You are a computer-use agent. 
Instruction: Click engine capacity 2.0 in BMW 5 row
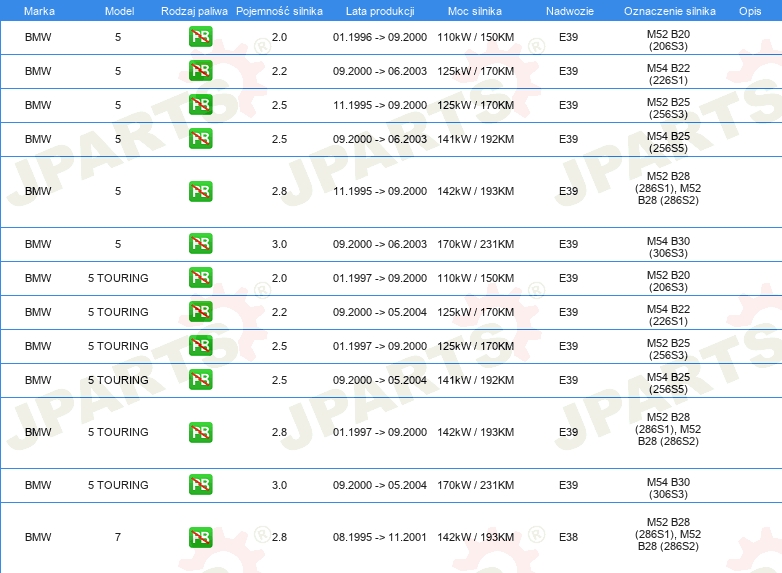pyautogui.click(x=279, y=37)
